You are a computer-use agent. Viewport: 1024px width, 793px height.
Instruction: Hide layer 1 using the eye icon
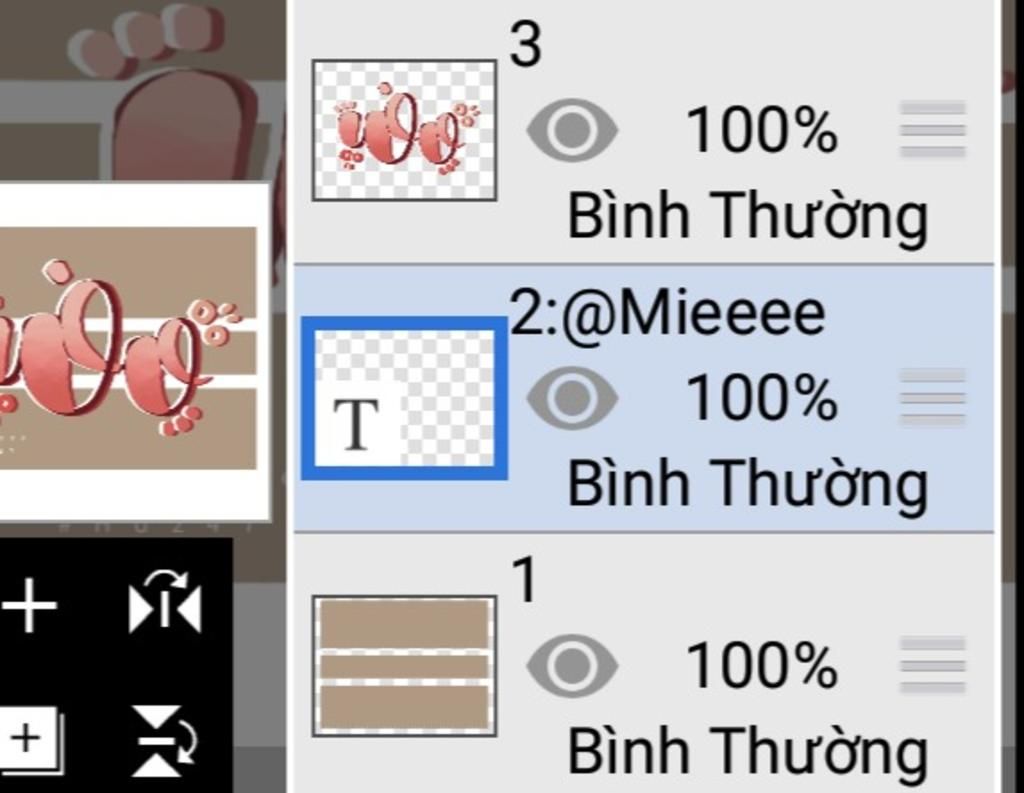572,665
